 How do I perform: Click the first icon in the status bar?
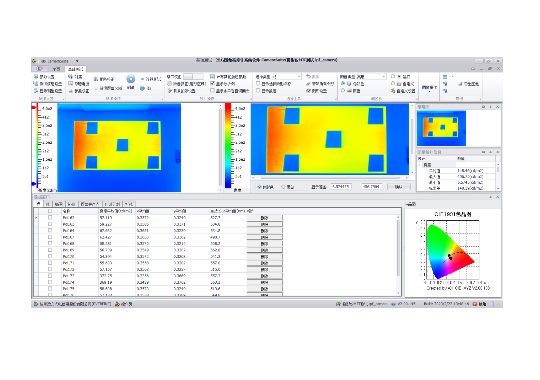click(35, 304)
